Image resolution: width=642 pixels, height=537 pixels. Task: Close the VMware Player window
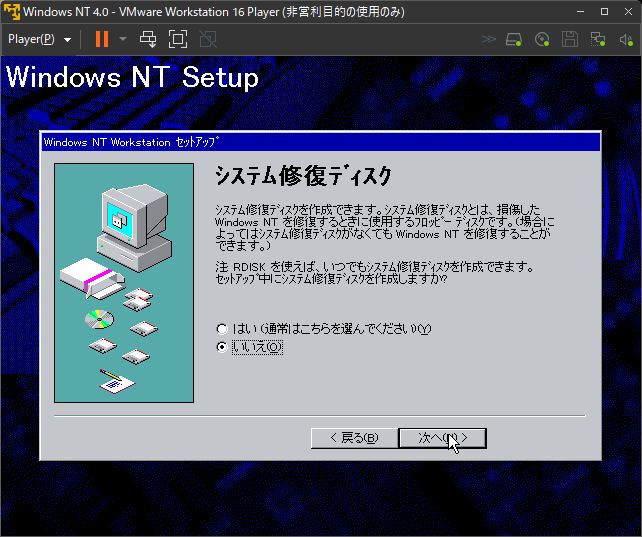pyautogui.click(x=628, y=11)
